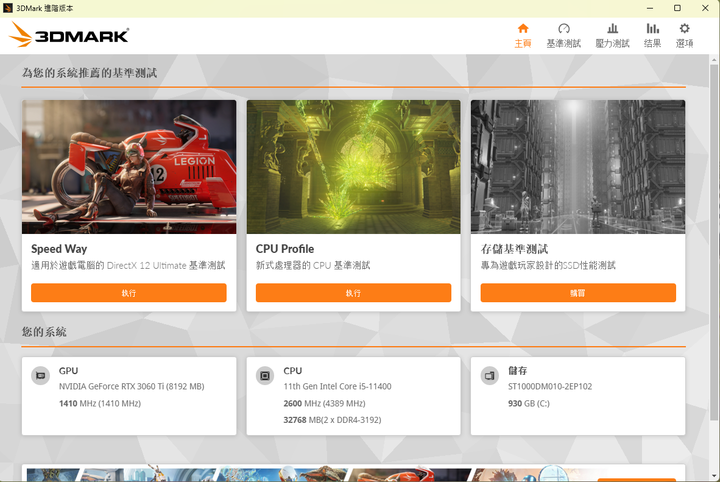Select the 選項 tab label
Screen dimensions: 720x482
click(x=684, y=44)
